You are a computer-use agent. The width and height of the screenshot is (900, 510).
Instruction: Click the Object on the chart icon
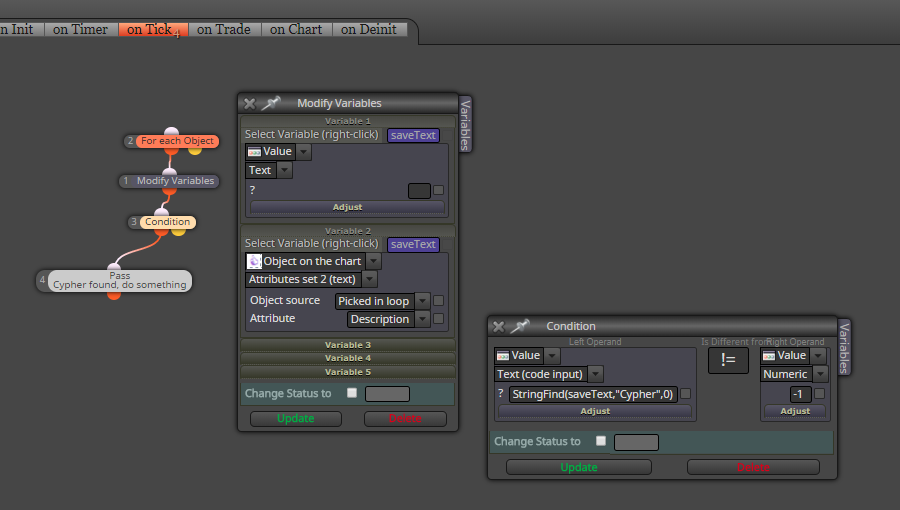click(254, 262)
